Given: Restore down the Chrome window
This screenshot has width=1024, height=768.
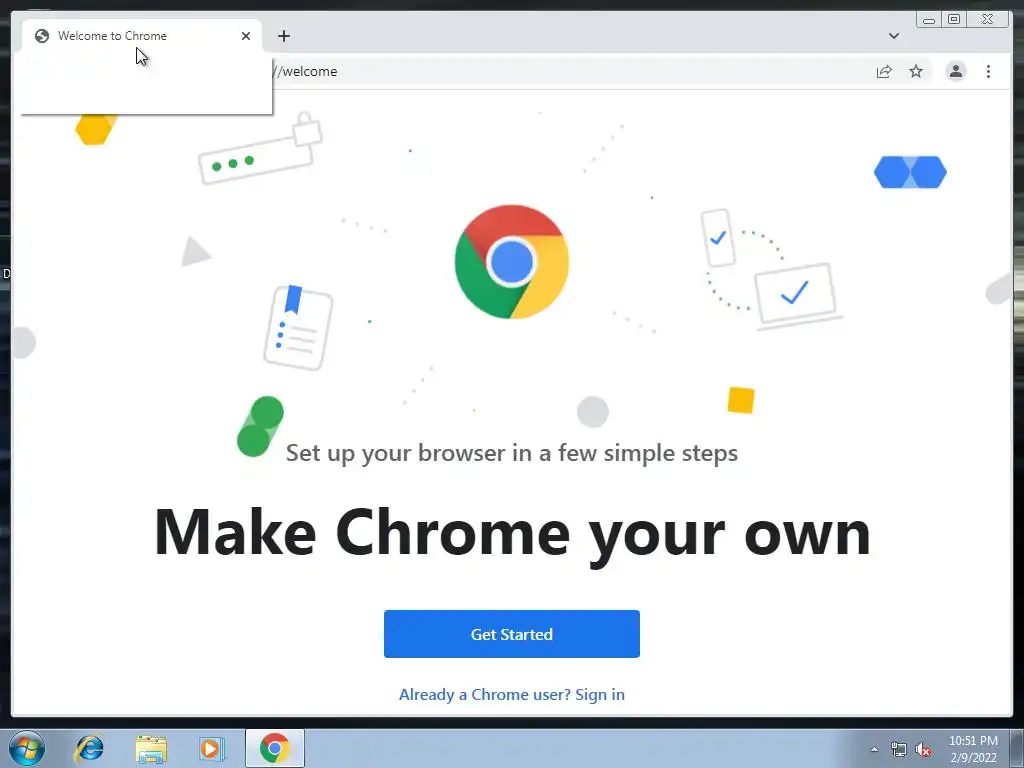Looking at the screenshot, I should 954,20.
